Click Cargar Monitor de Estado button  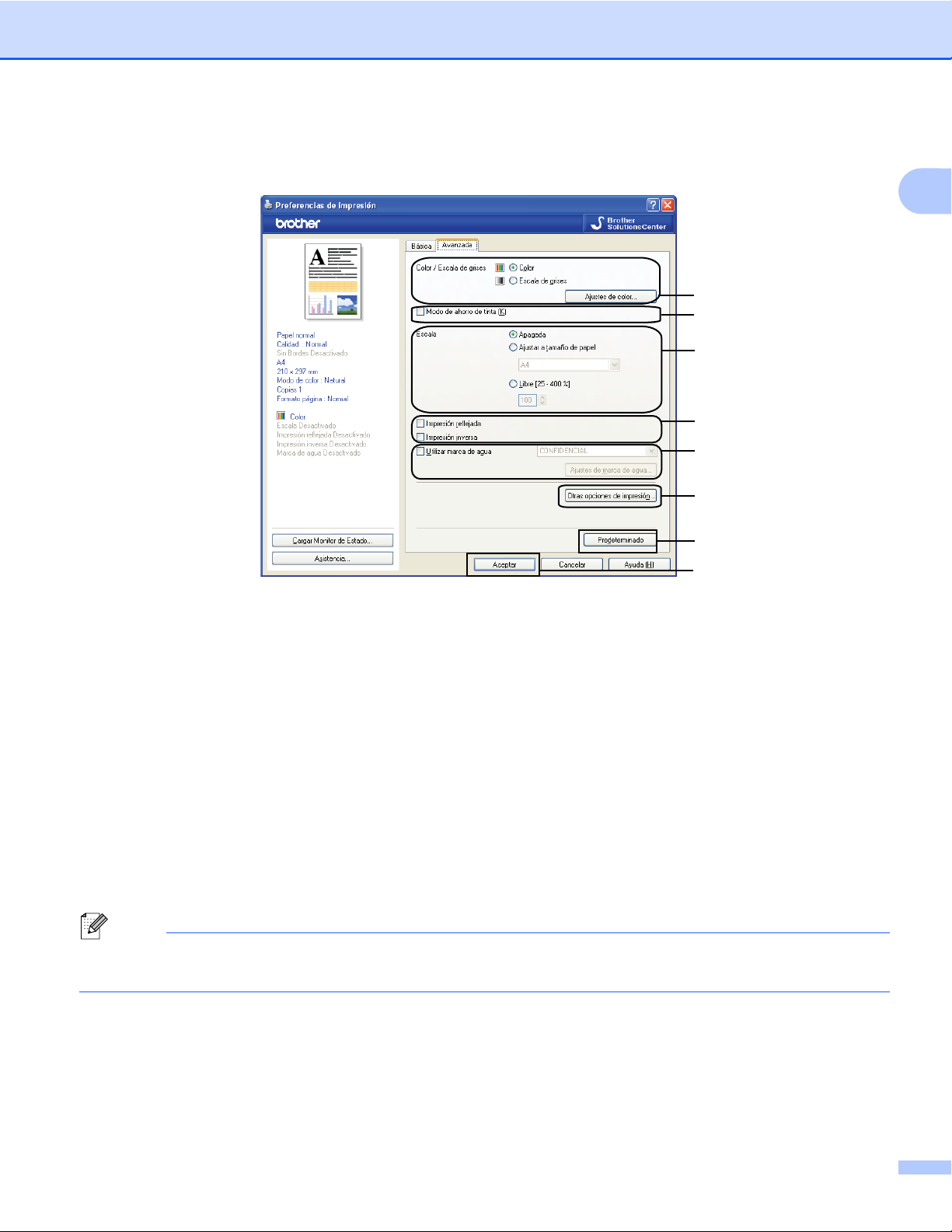pos(333,540)
